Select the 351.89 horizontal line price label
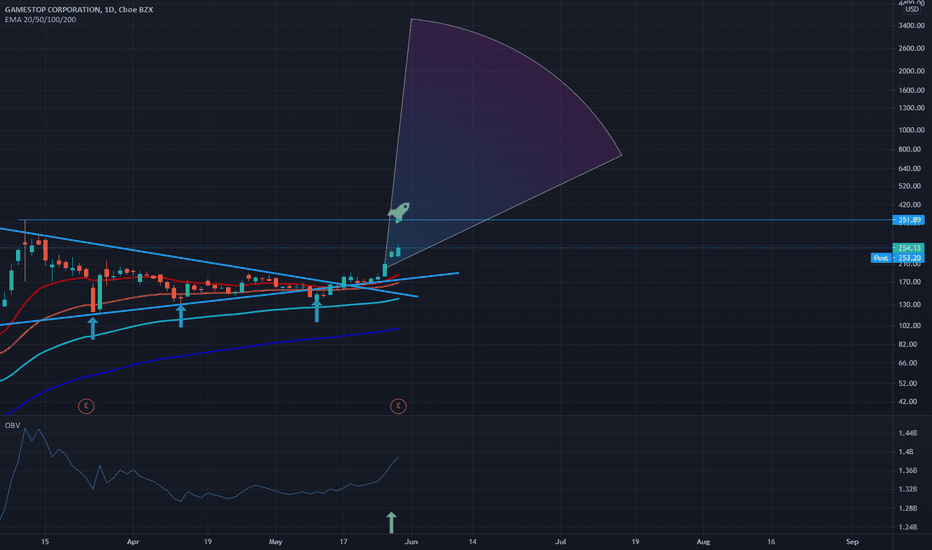The width and height of the screenshot is (932, 550). point(908,220)
